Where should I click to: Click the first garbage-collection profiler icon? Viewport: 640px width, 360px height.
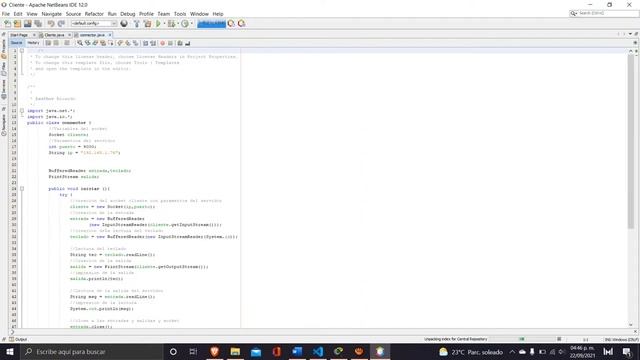(x=231, y=24)
